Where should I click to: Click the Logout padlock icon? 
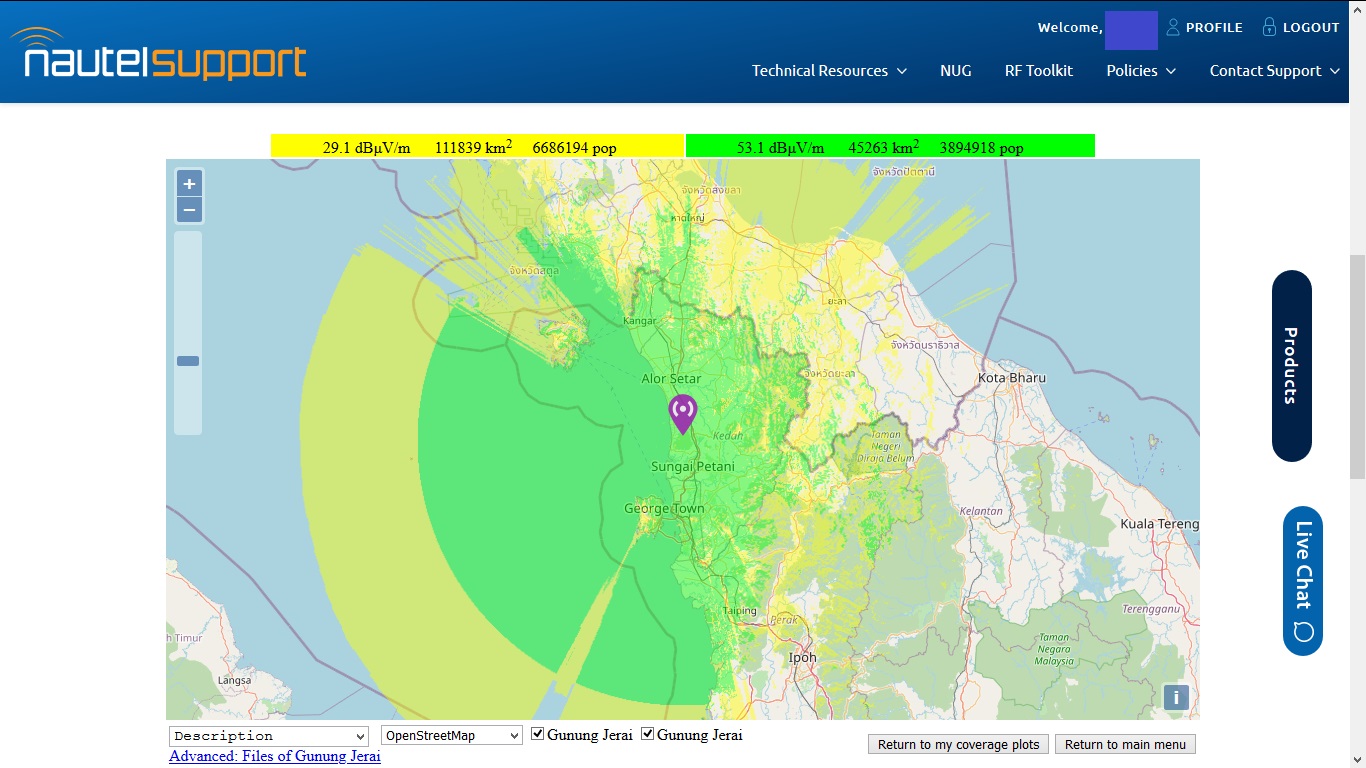pos(1268,26)
